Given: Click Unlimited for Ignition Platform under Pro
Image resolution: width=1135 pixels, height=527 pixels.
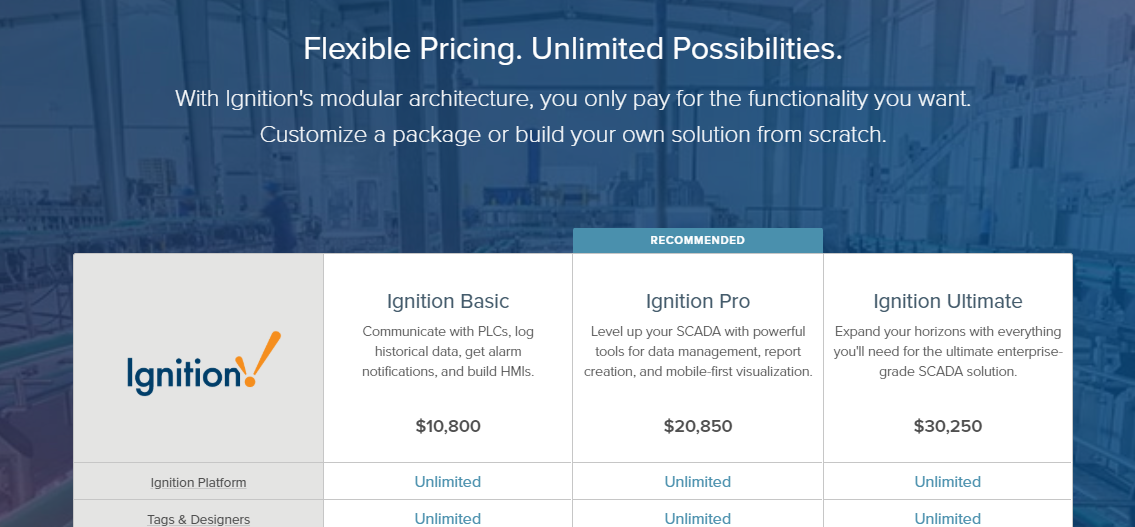Looking at the screenshot, I should click(x=698, y=482).
